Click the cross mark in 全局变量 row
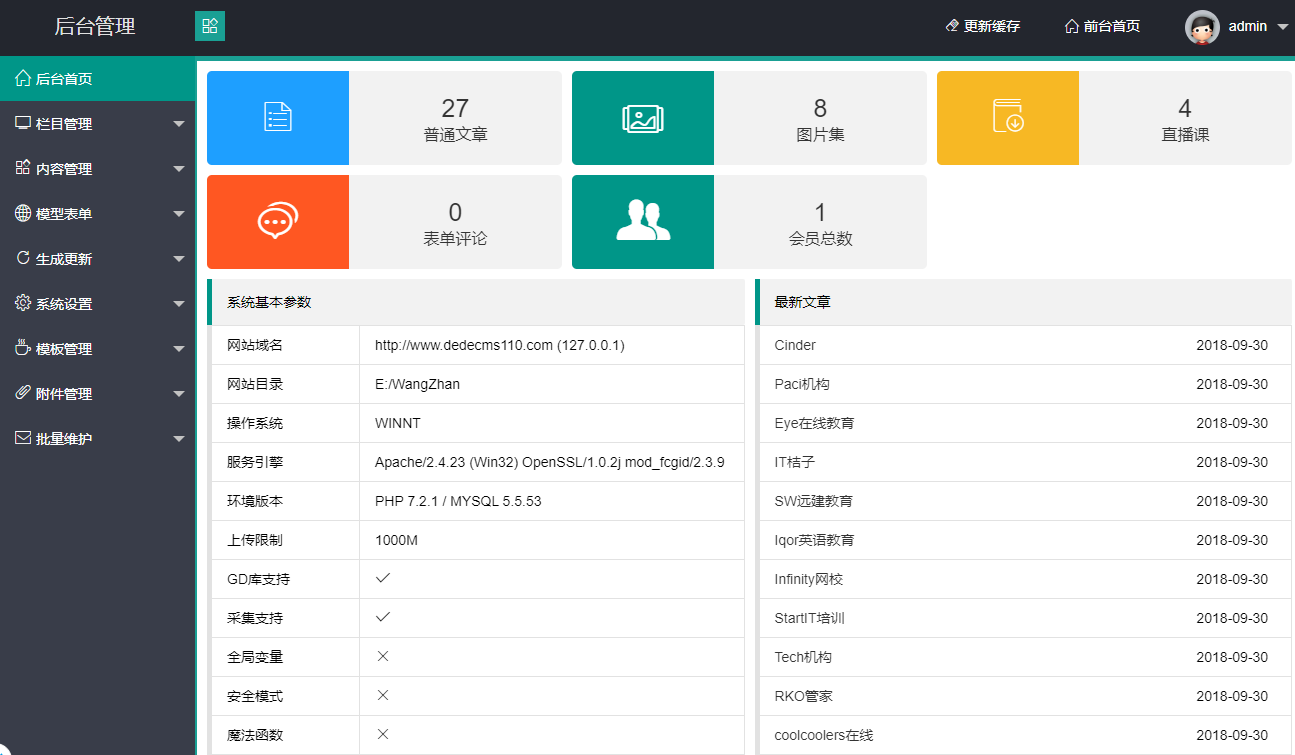Screen dimensions: 1295x755 (382, 656)
